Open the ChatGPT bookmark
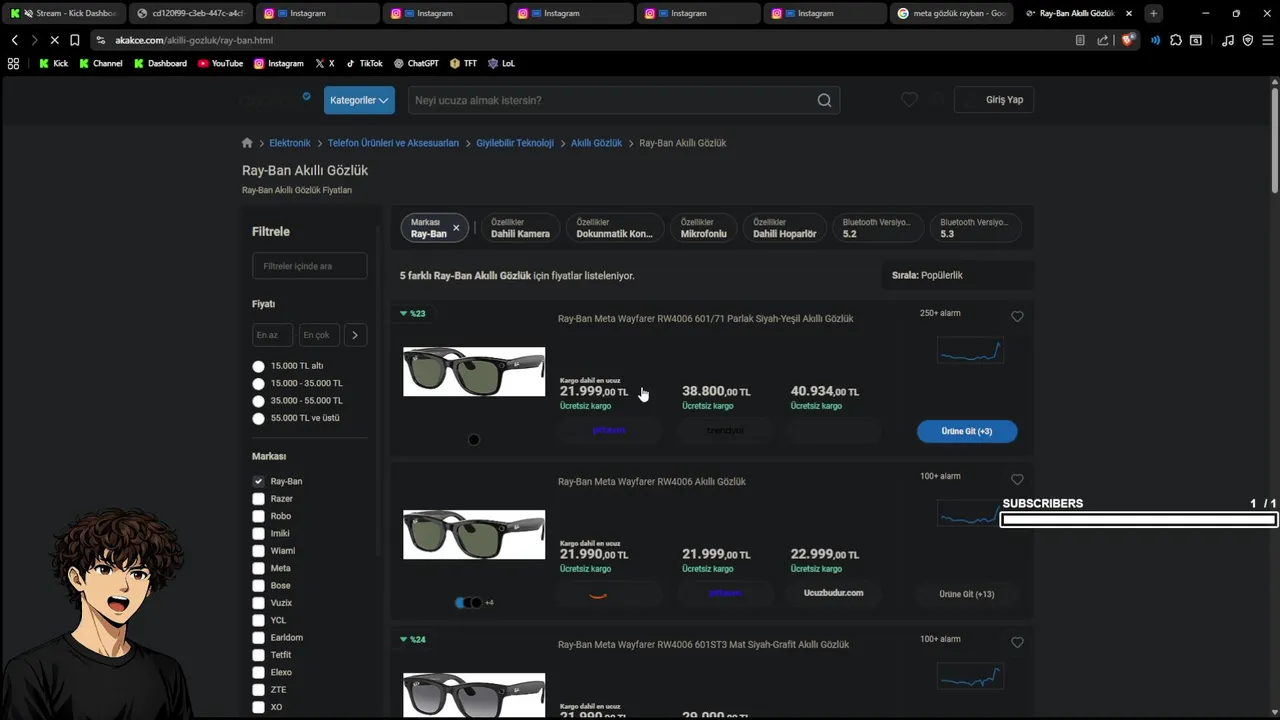Image resolution: width=1280 pixels, height=720 pixels. 416,63
